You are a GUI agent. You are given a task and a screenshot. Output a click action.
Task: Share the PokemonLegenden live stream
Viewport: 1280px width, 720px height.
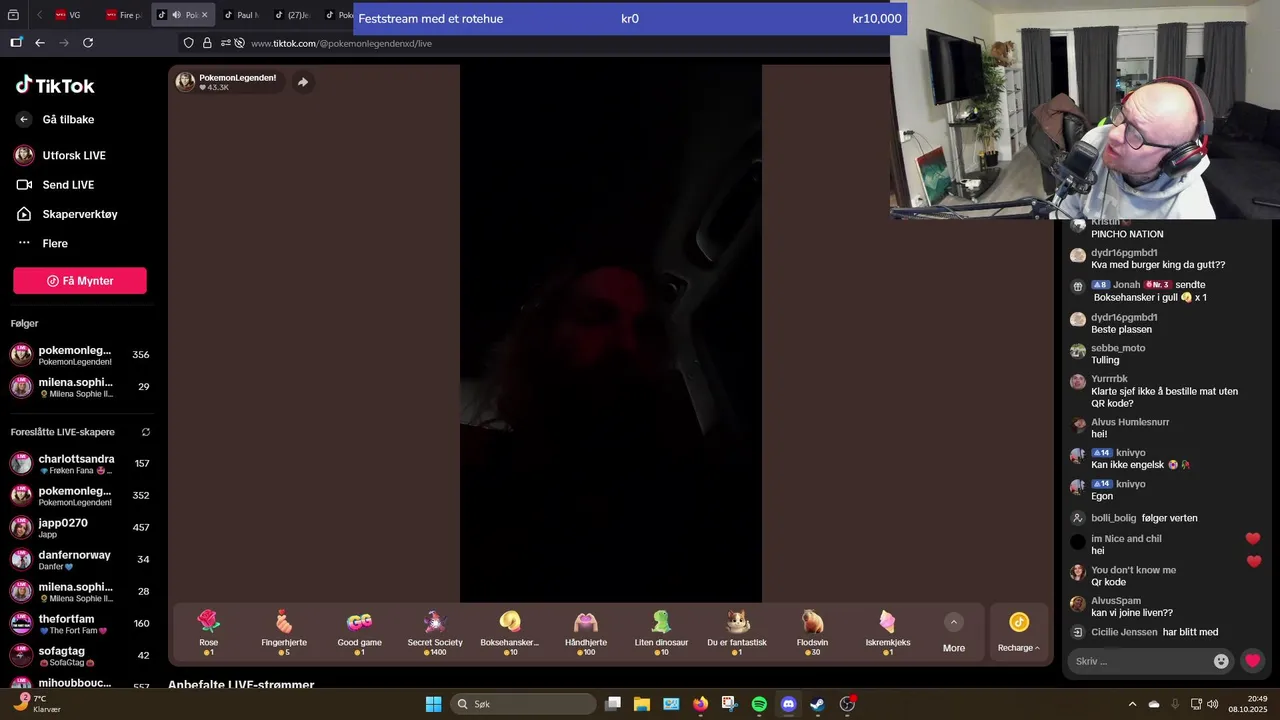click(303, 82)
